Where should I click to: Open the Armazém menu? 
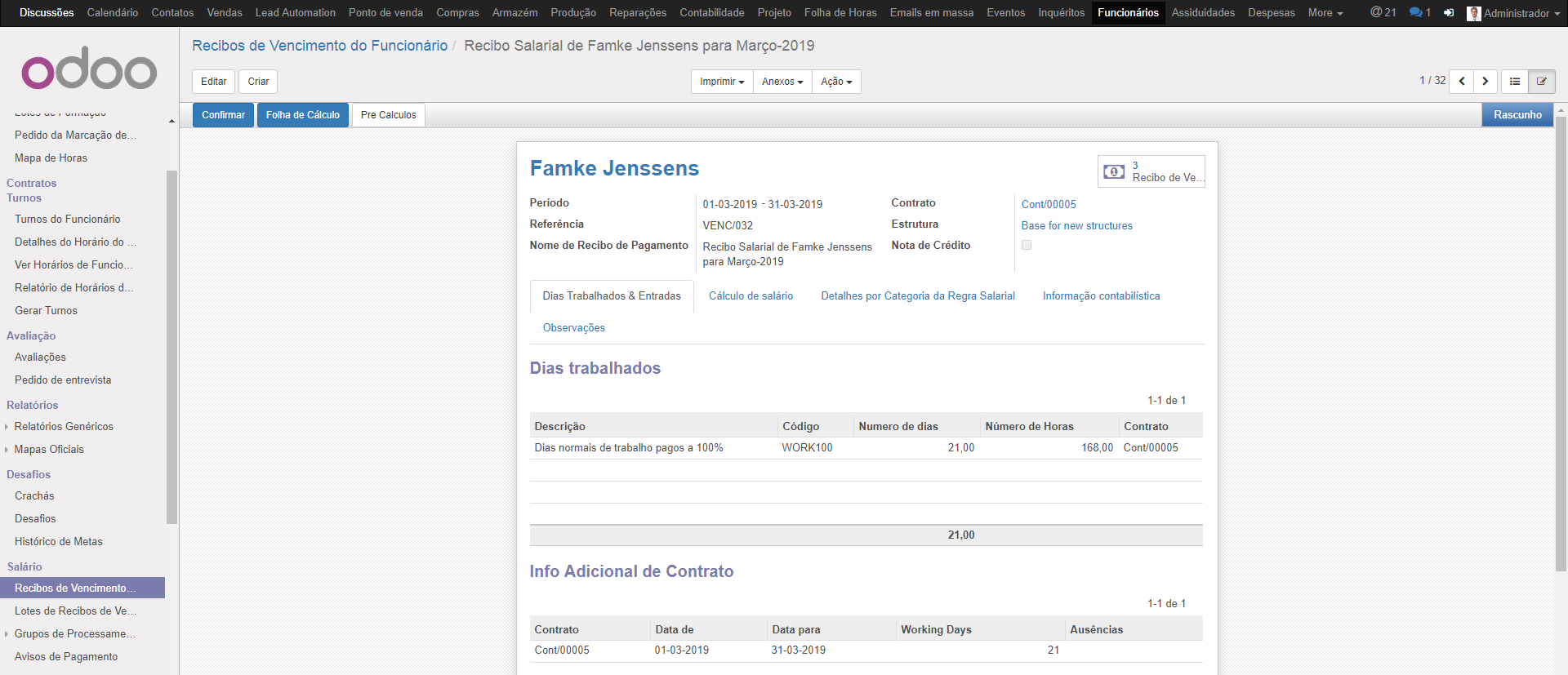pyautogui.click(x=514, y=12)
